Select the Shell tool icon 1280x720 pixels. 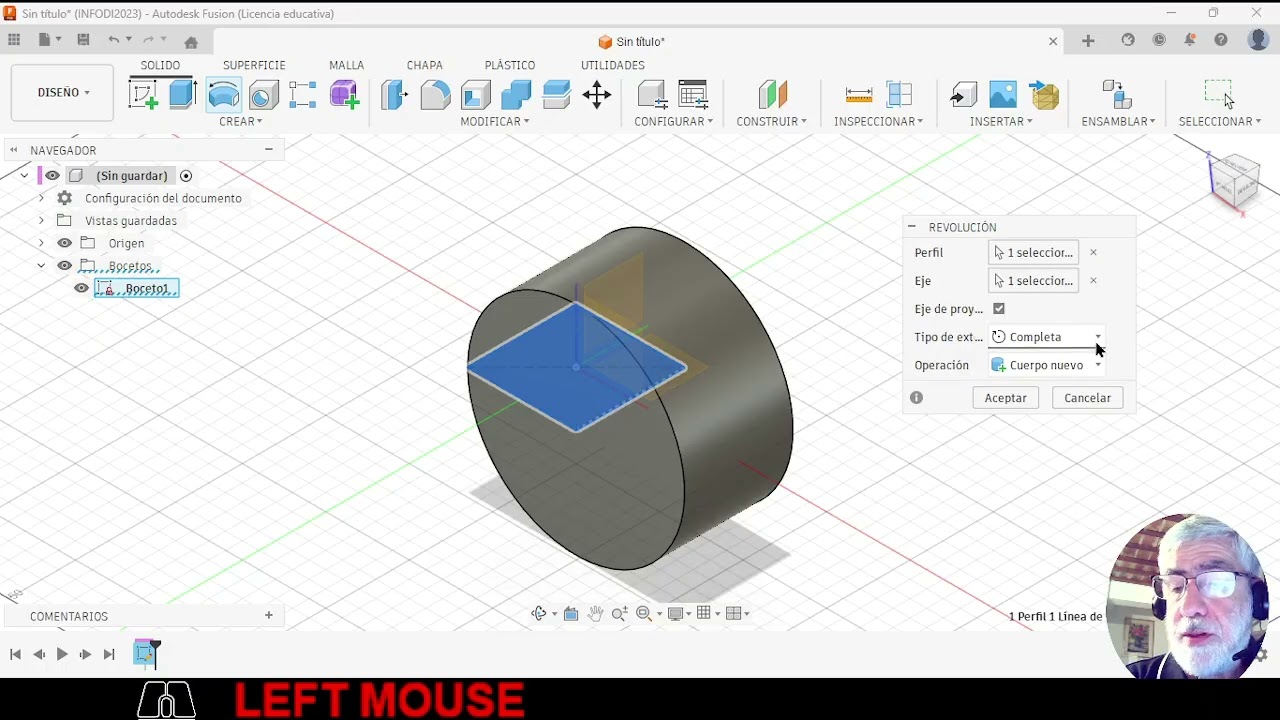click(475, 95)
